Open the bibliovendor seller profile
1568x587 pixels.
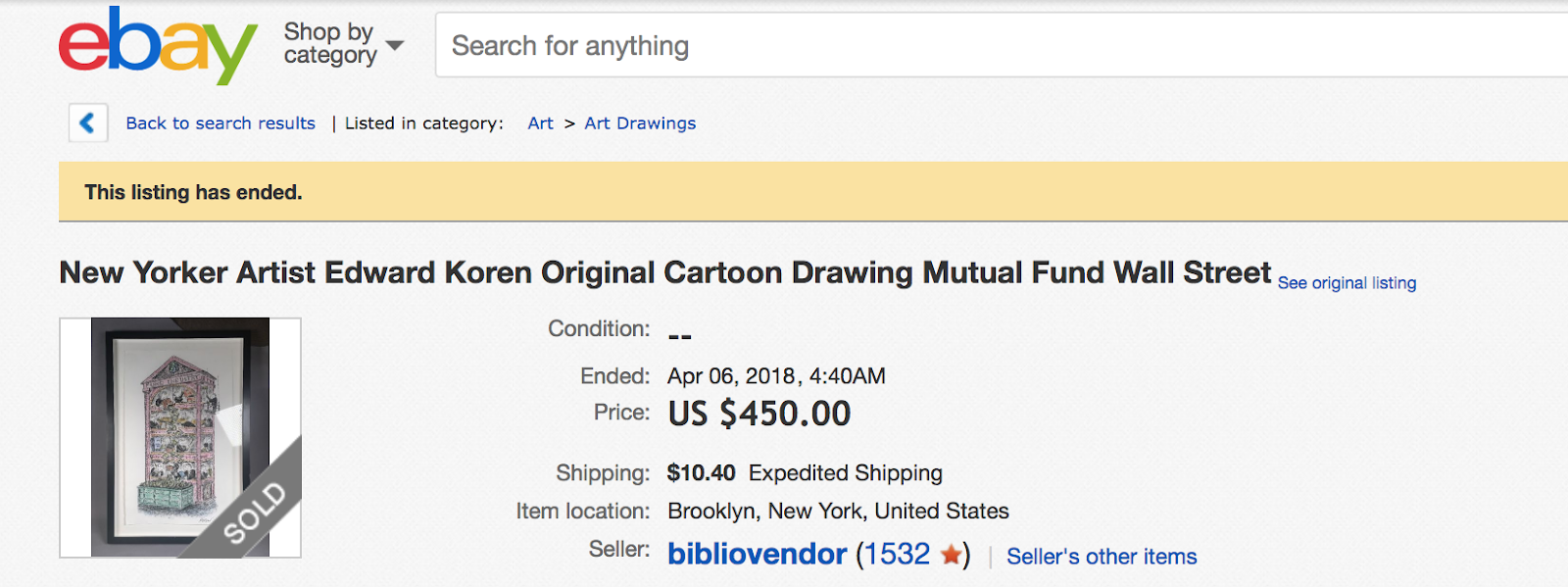[x=757, y=554]
